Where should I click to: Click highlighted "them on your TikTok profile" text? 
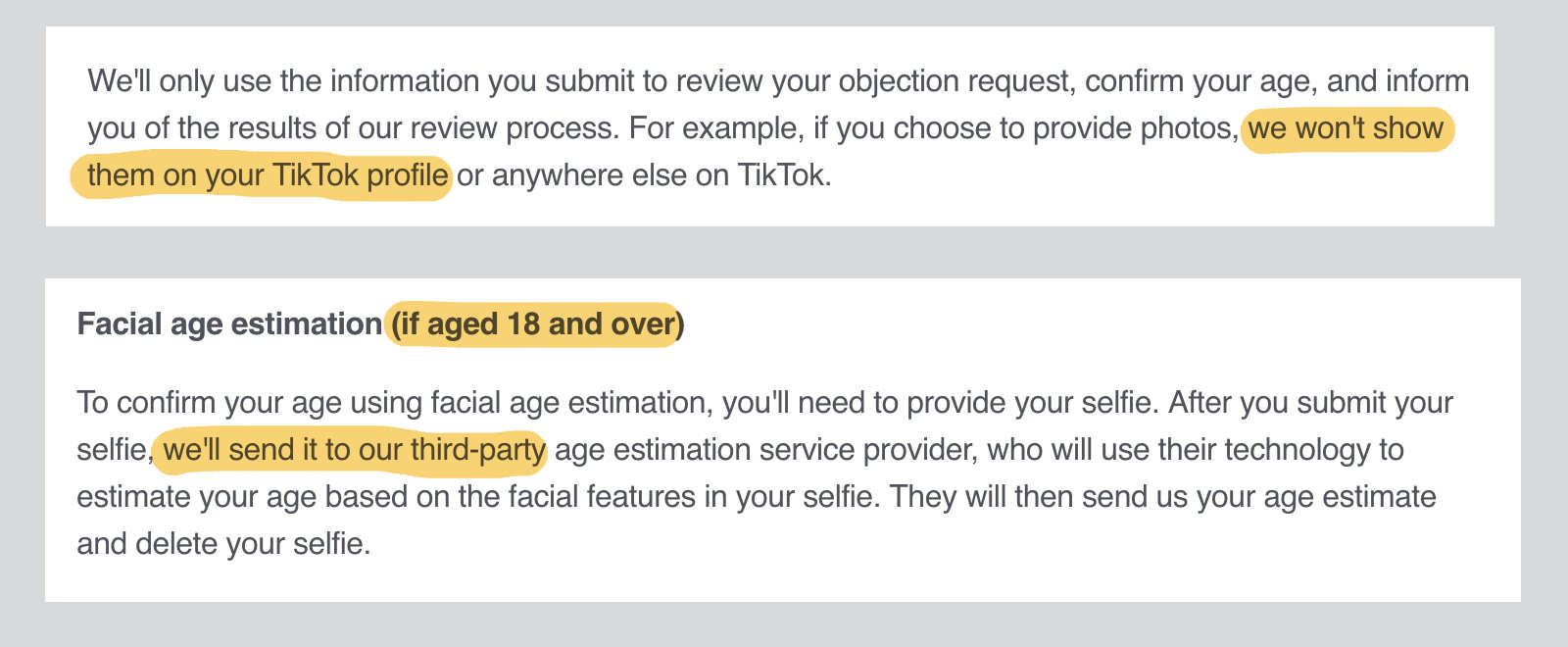click(267, 175)
